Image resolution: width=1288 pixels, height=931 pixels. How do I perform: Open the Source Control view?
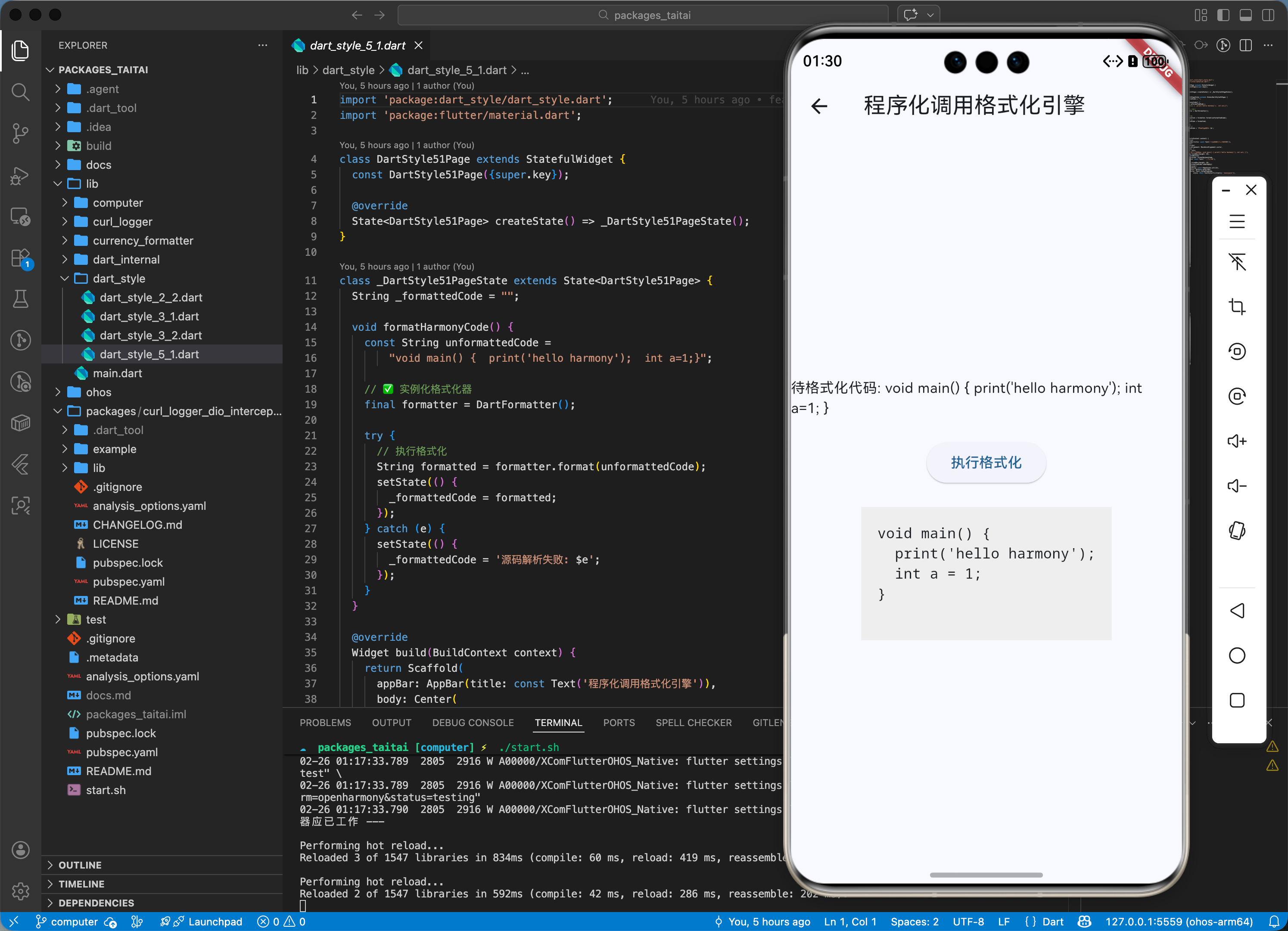click(x=20, y=133)
